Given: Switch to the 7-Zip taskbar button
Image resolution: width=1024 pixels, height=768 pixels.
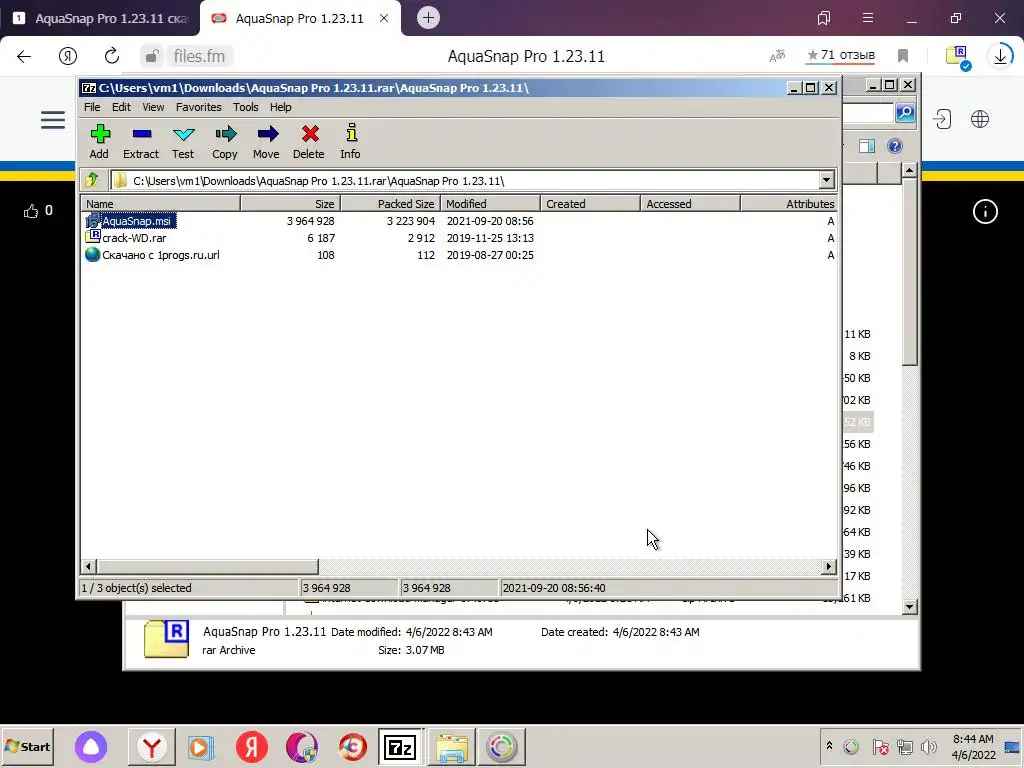Looking at the screenshot, I should (x=400, y=746).
